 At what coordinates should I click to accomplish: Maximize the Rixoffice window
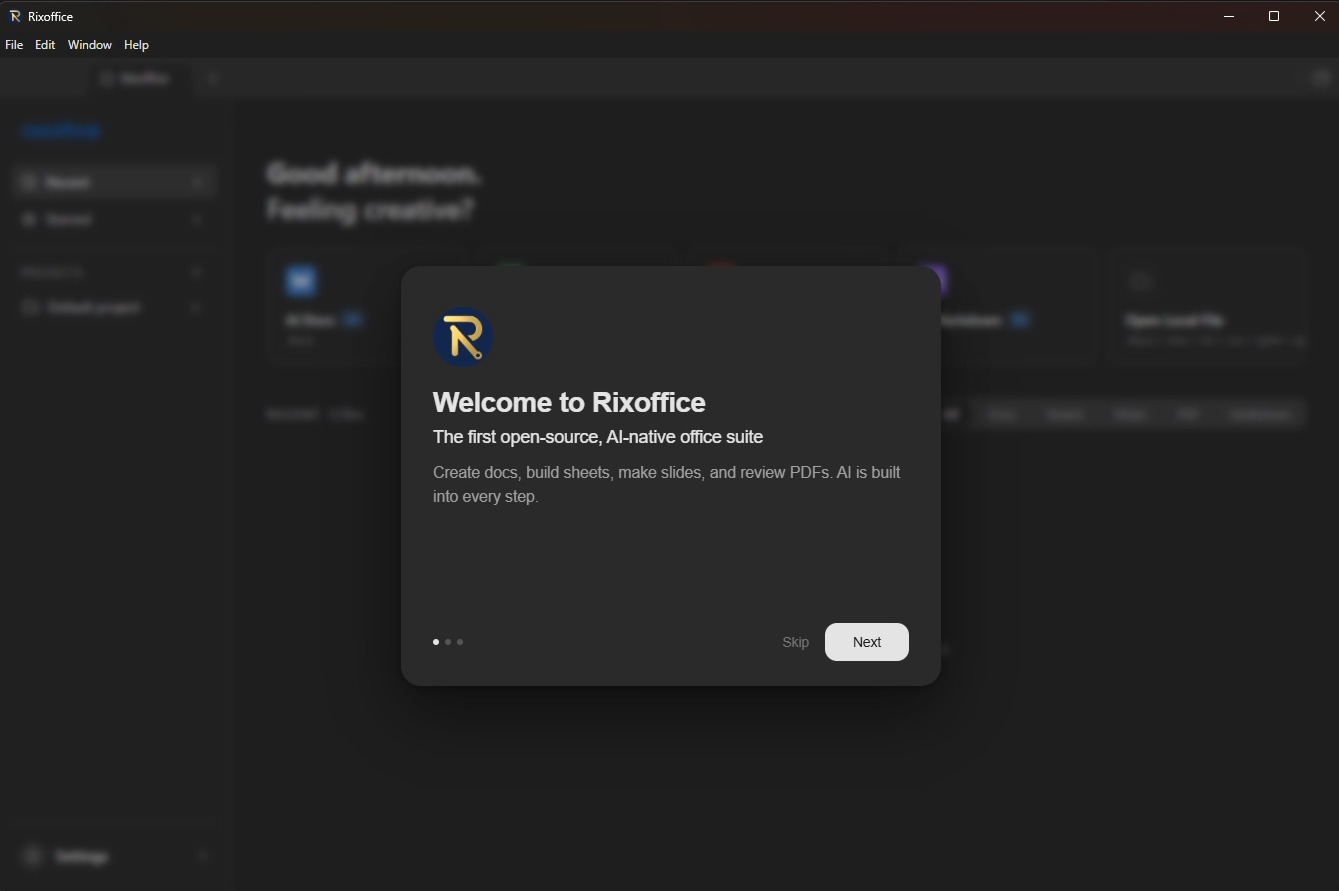coord(1274,16)
